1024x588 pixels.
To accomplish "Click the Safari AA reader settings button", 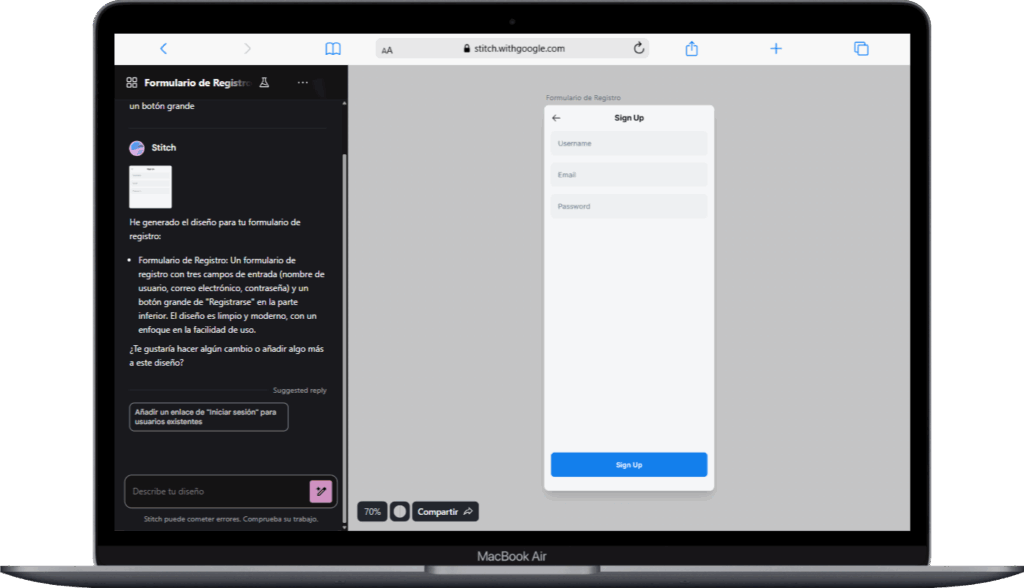I will click(x=387, y=49).
